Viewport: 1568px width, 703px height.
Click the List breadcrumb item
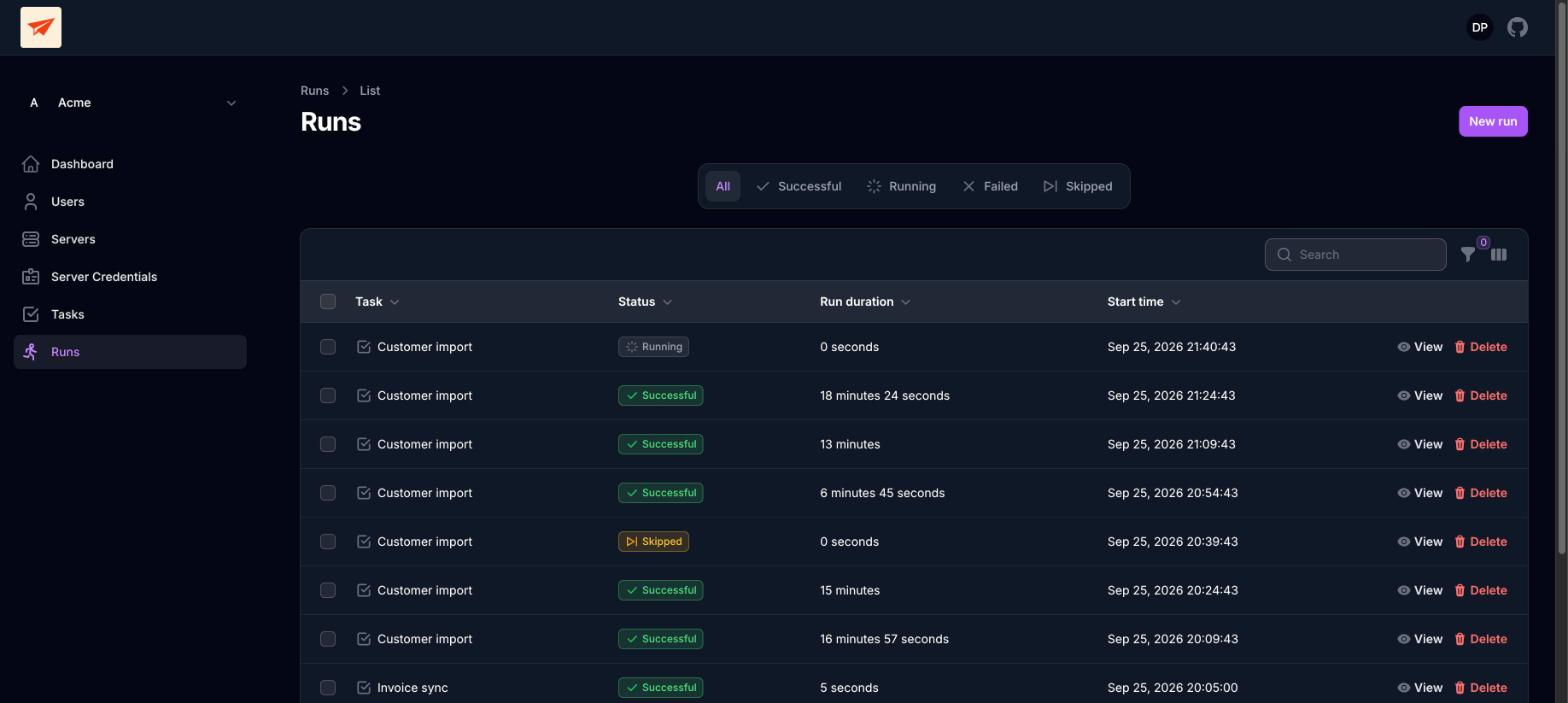coord(370,91)
